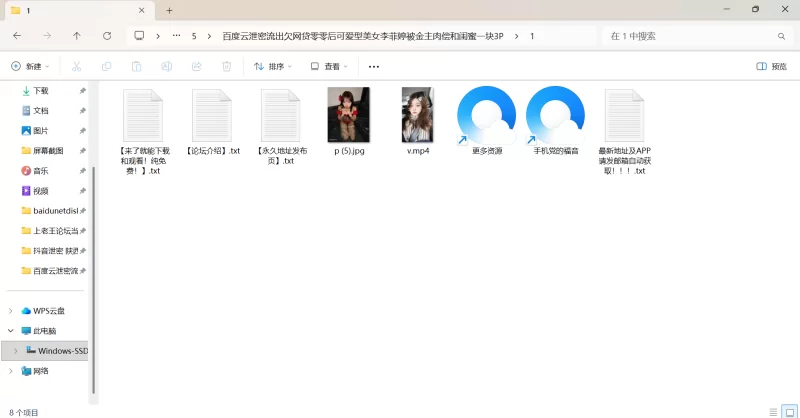Click the Paste icon in the toolbar
This screenshot has width=800, height=418.
(136, 67)
